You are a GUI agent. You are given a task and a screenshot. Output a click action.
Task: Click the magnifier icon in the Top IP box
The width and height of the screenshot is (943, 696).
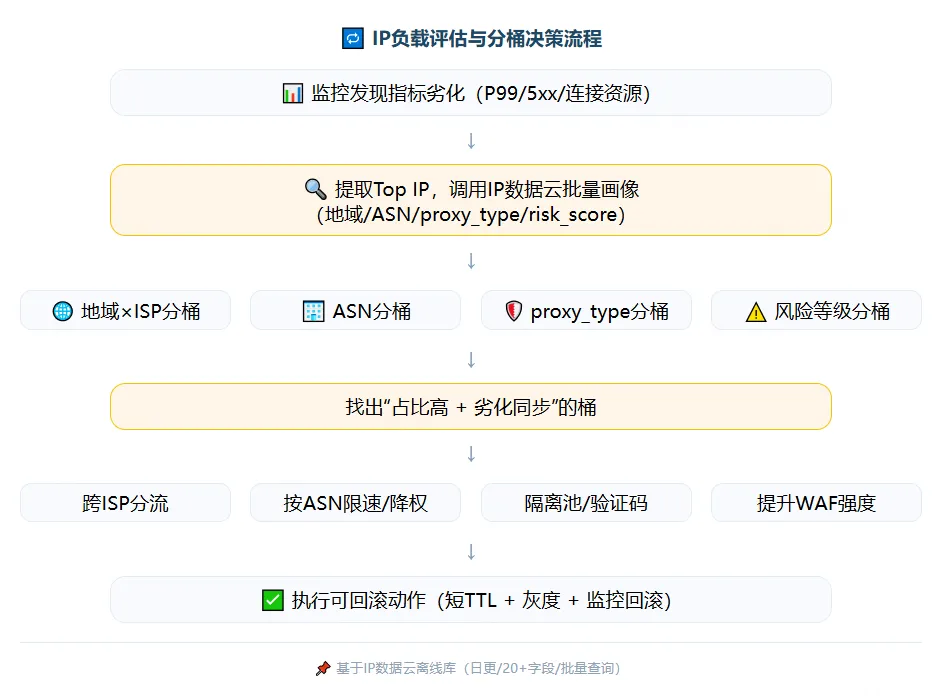(x=317, y=189)
